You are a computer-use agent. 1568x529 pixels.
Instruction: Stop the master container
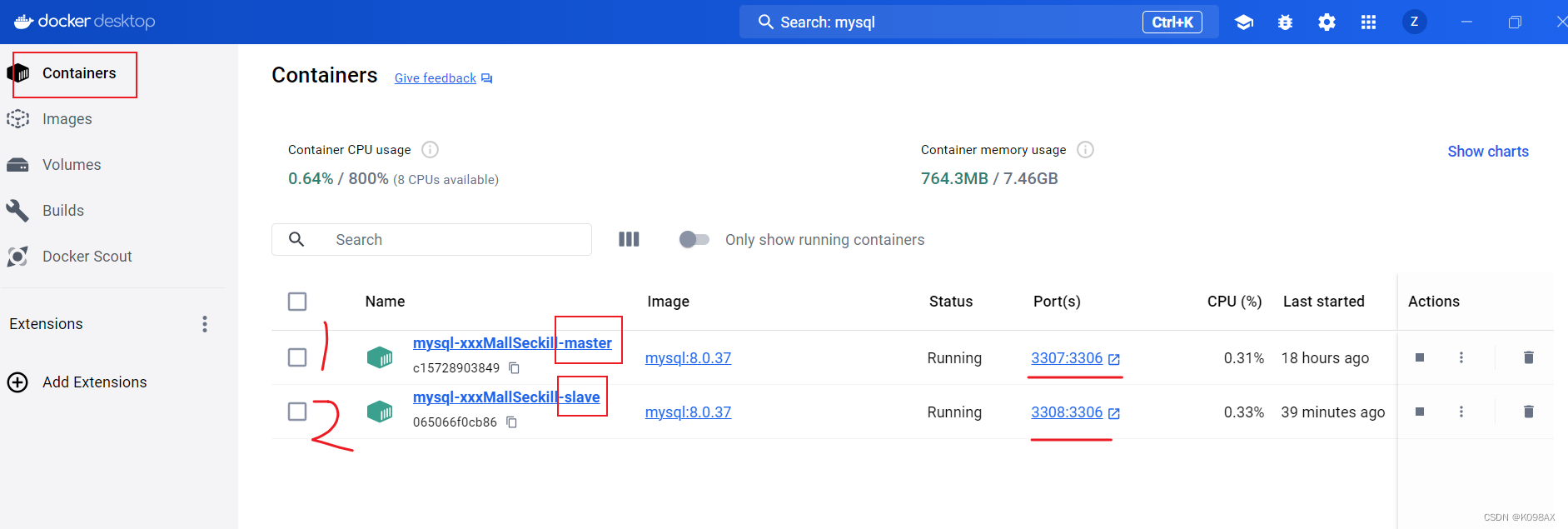tap(1420, 357)
